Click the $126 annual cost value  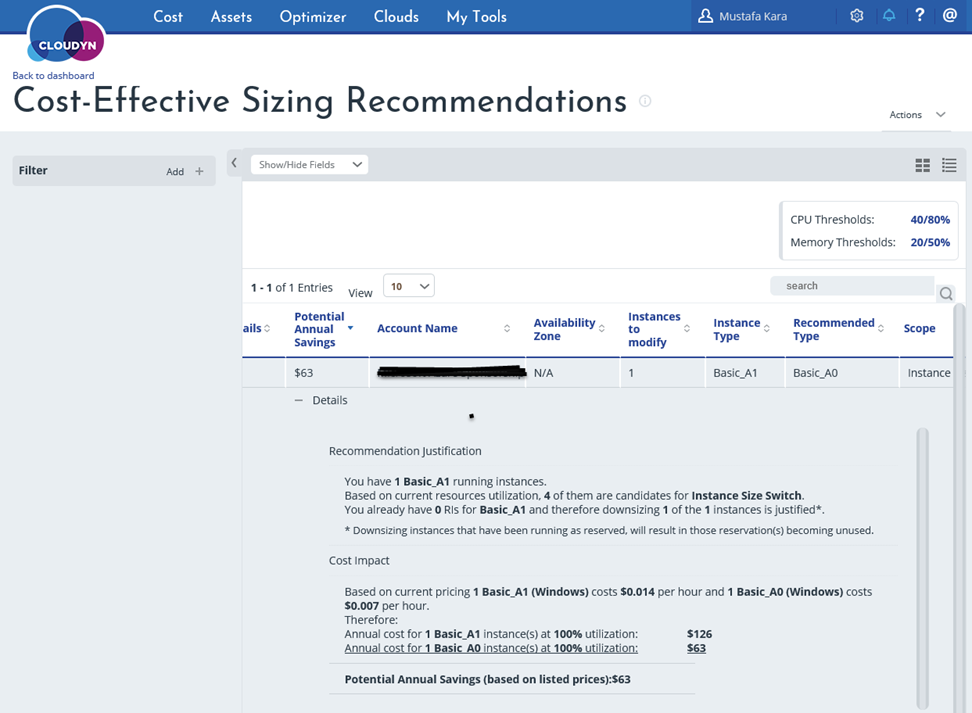(x=699, y=634)
